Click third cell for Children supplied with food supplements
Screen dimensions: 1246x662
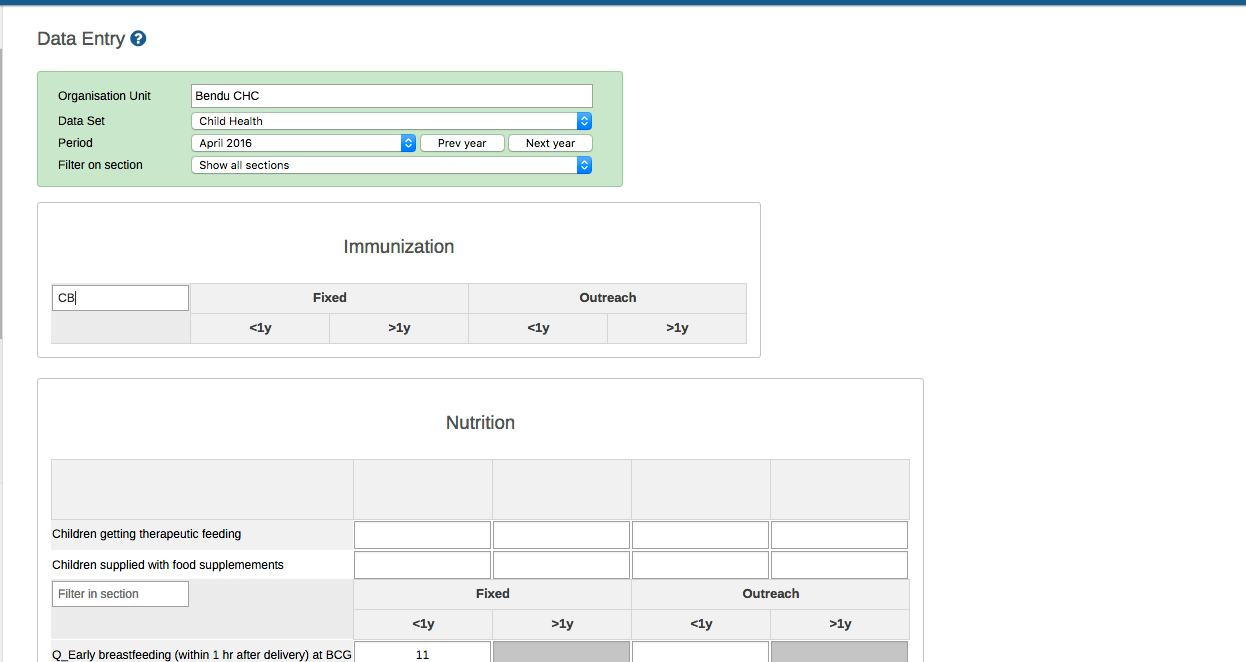(x=700, y=565)
